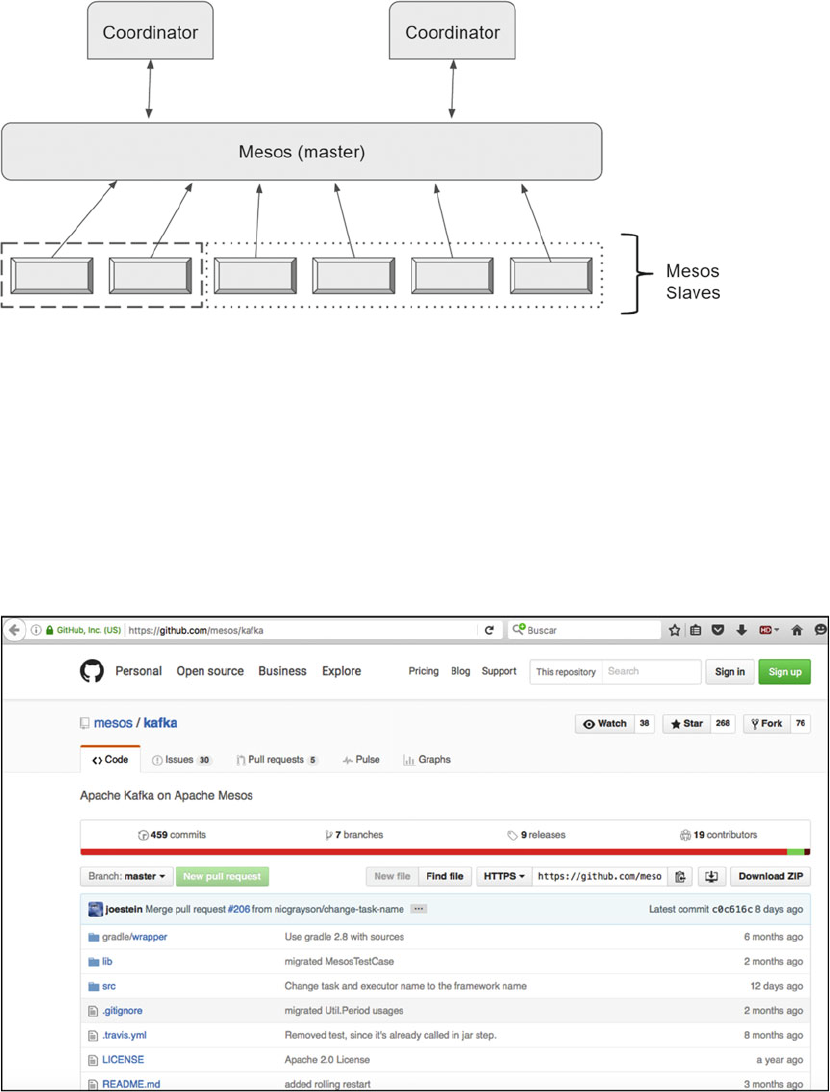Open the HTTPS protocol dropdown
Screen dimensions: 830x1092
coord(504,876)
